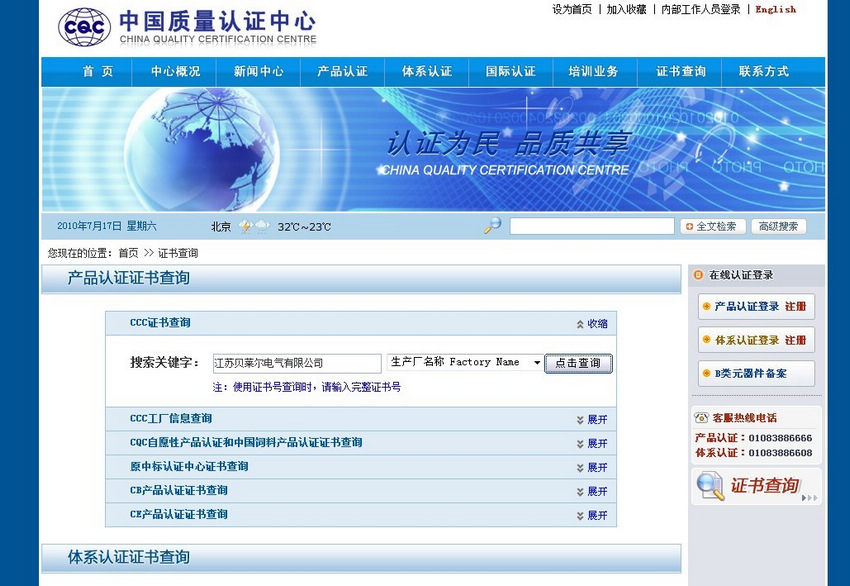
Task: Click orange bullet next to B类元器件备案
Action: coord(706,373)
